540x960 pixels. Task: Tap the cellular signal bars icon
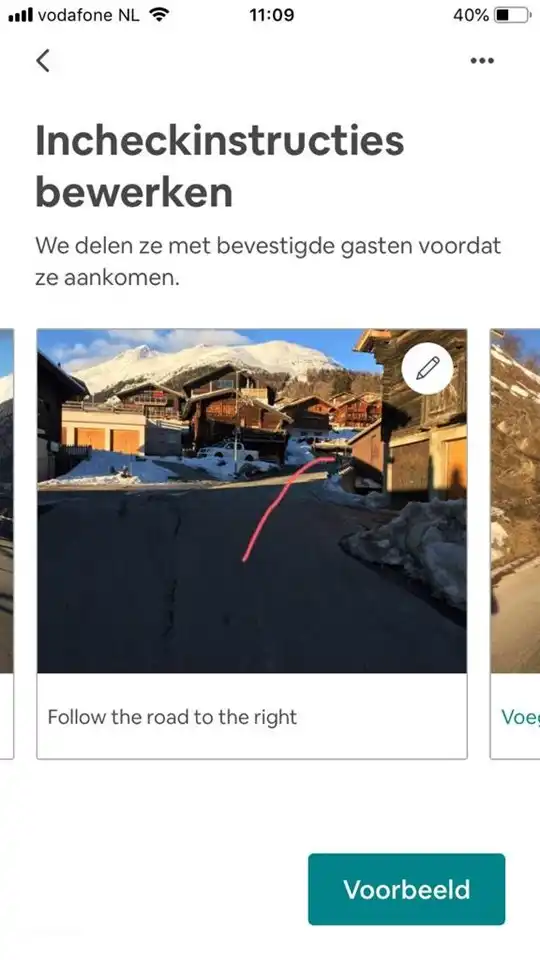point(20,15)
